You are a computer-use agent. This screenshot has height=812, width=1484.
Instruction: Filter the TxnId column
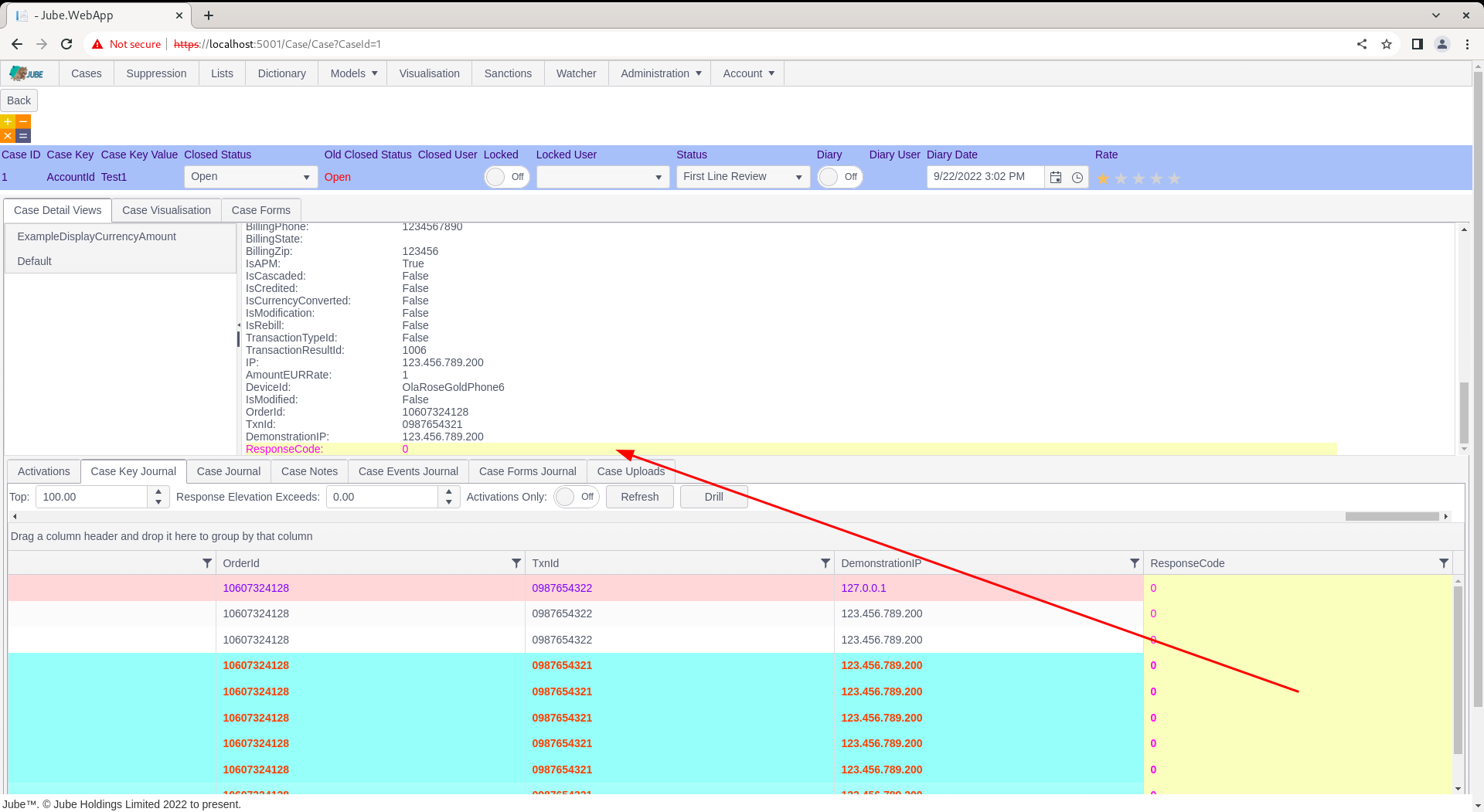coord(825,563)
